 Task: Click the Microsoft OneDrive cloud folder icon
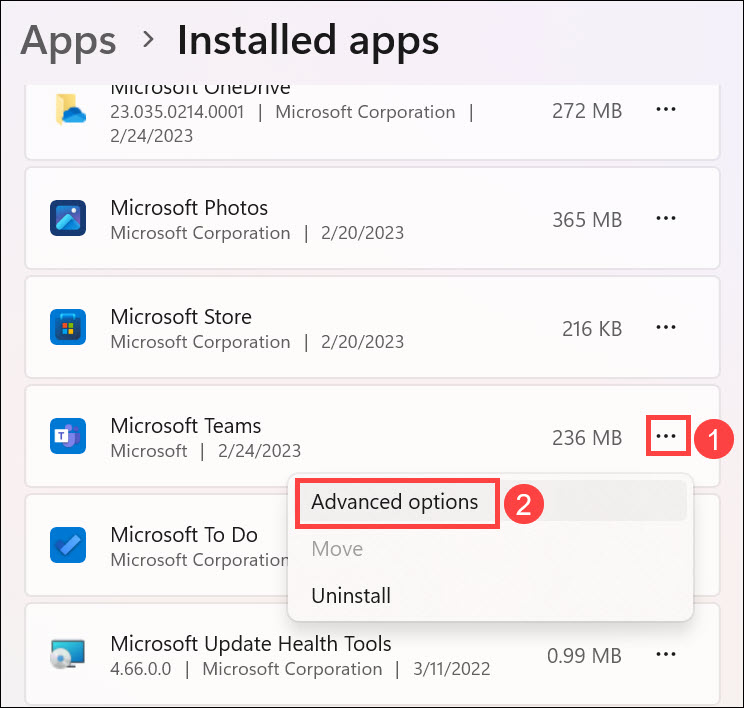tap(68, 110)
